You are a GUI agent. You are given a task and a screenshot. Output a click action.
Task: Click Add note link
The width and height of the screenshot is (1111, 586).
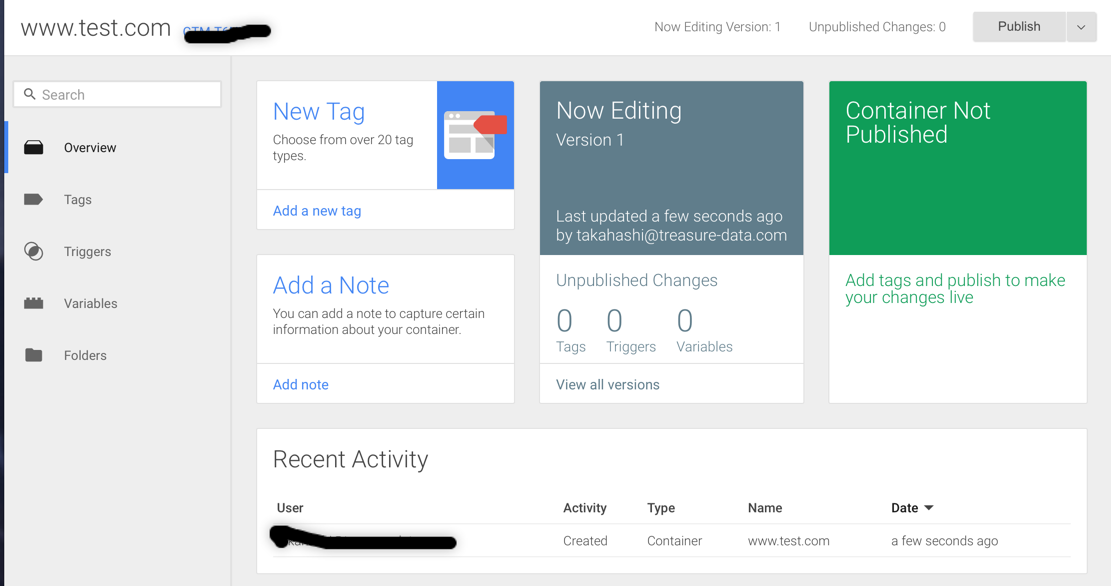pyautogui.click(x=300, y=384)
